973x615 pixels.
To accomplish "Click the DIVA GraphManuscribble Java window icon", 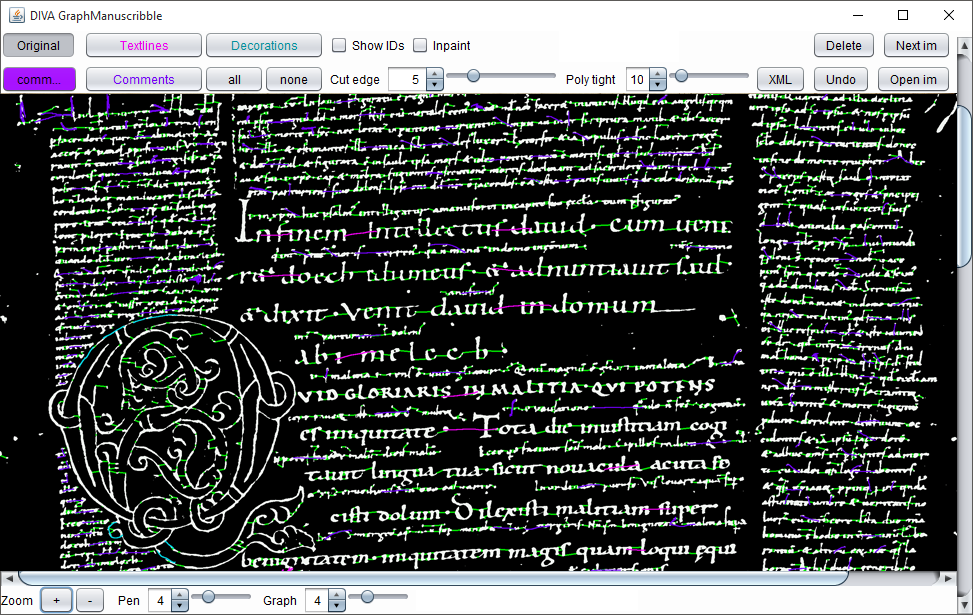I will coord(17,15).
